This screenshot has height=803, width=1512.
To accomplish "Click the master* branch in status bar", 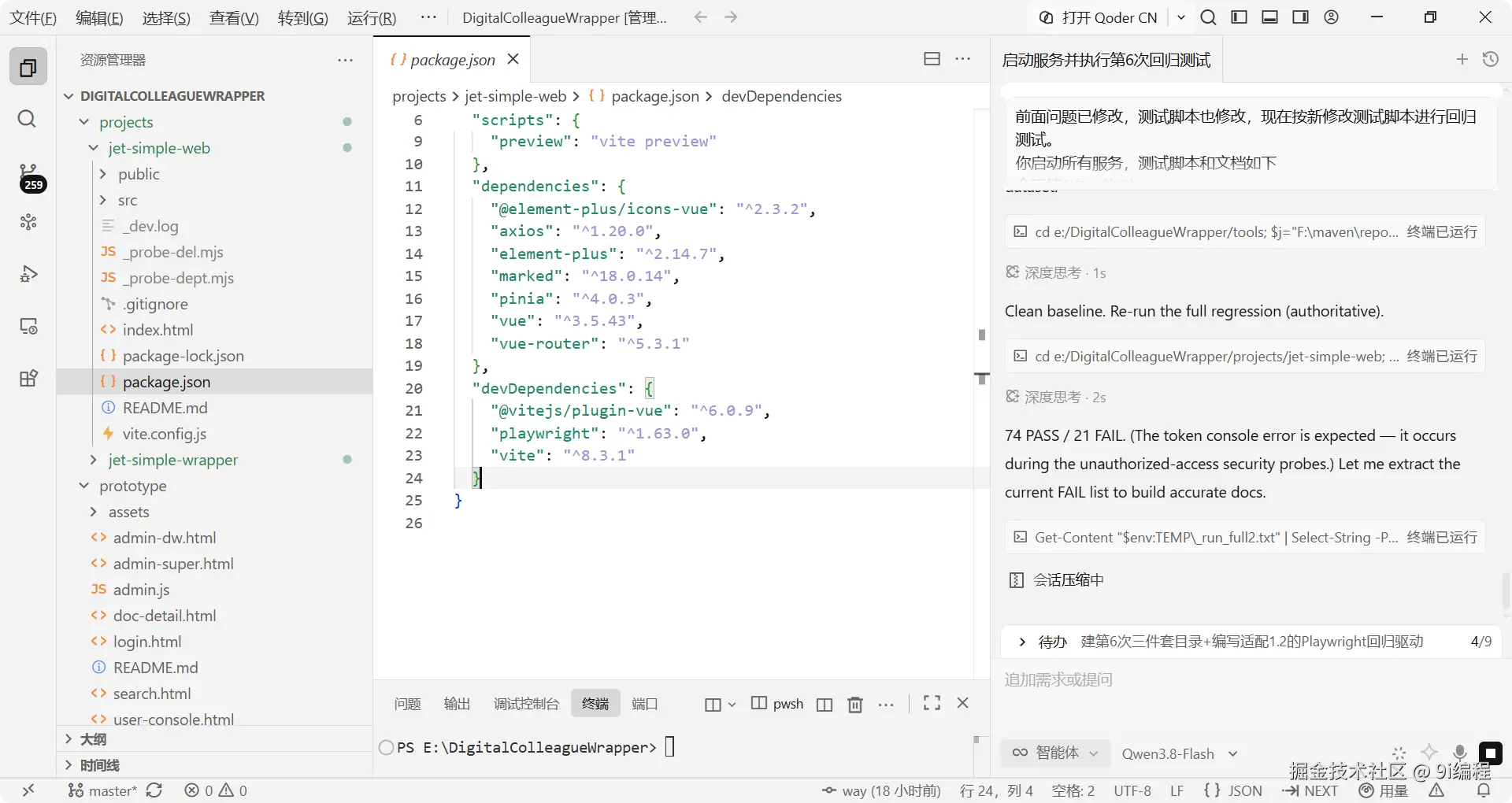I will (x=103, y=790).
